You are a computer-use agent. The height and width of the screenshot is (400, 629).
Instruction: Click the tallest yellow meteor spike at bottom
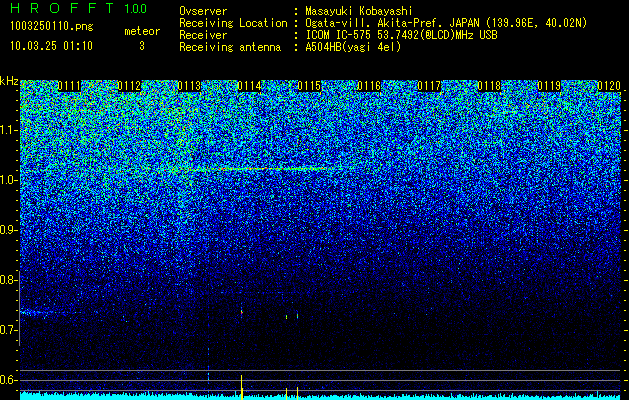[x=241, y=387]
